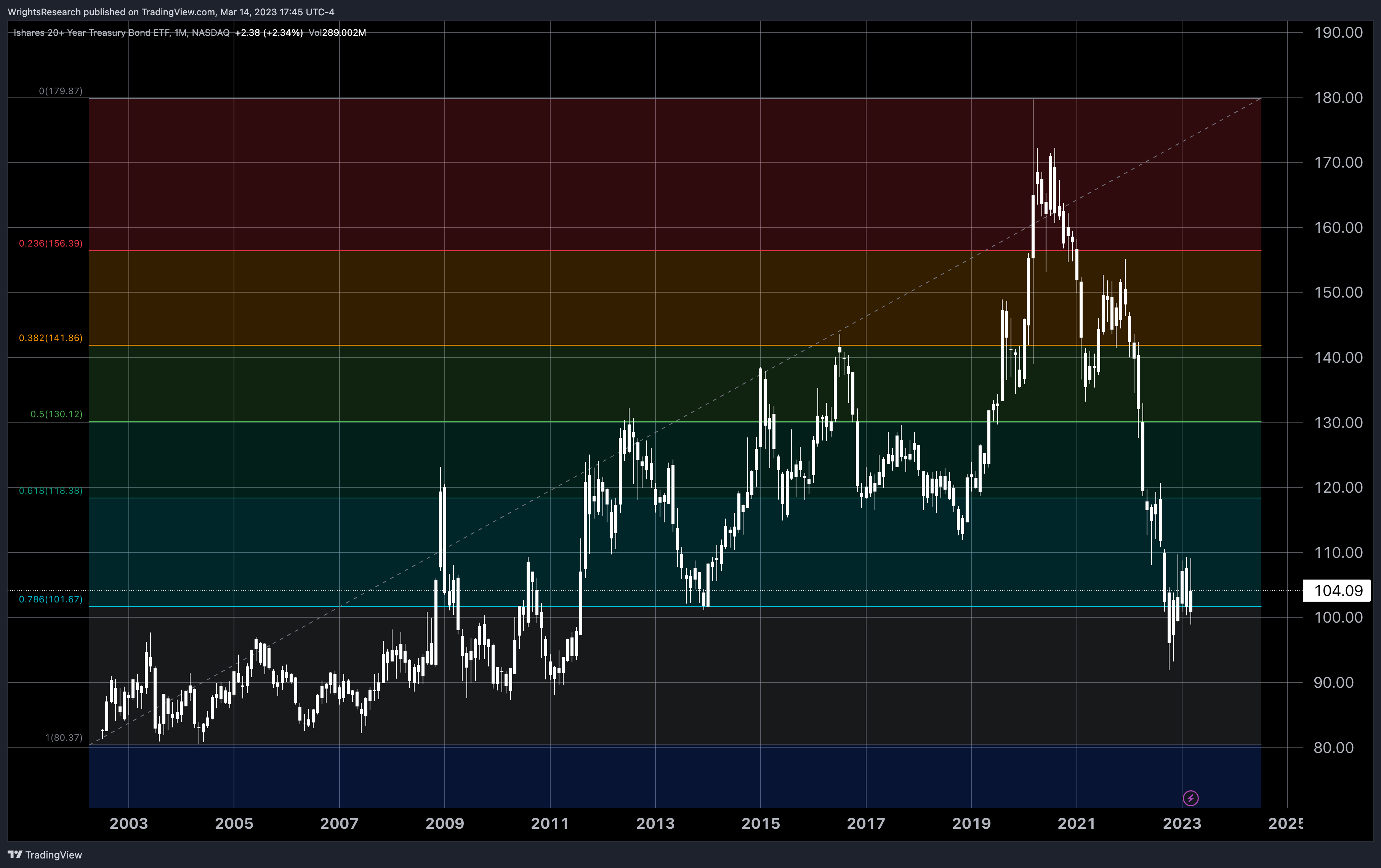Image resolution: width=1381 pixels, height=868 pixels.
Task: Click the +2.38 (+2.34%) change value
Action: coord(269,33)
